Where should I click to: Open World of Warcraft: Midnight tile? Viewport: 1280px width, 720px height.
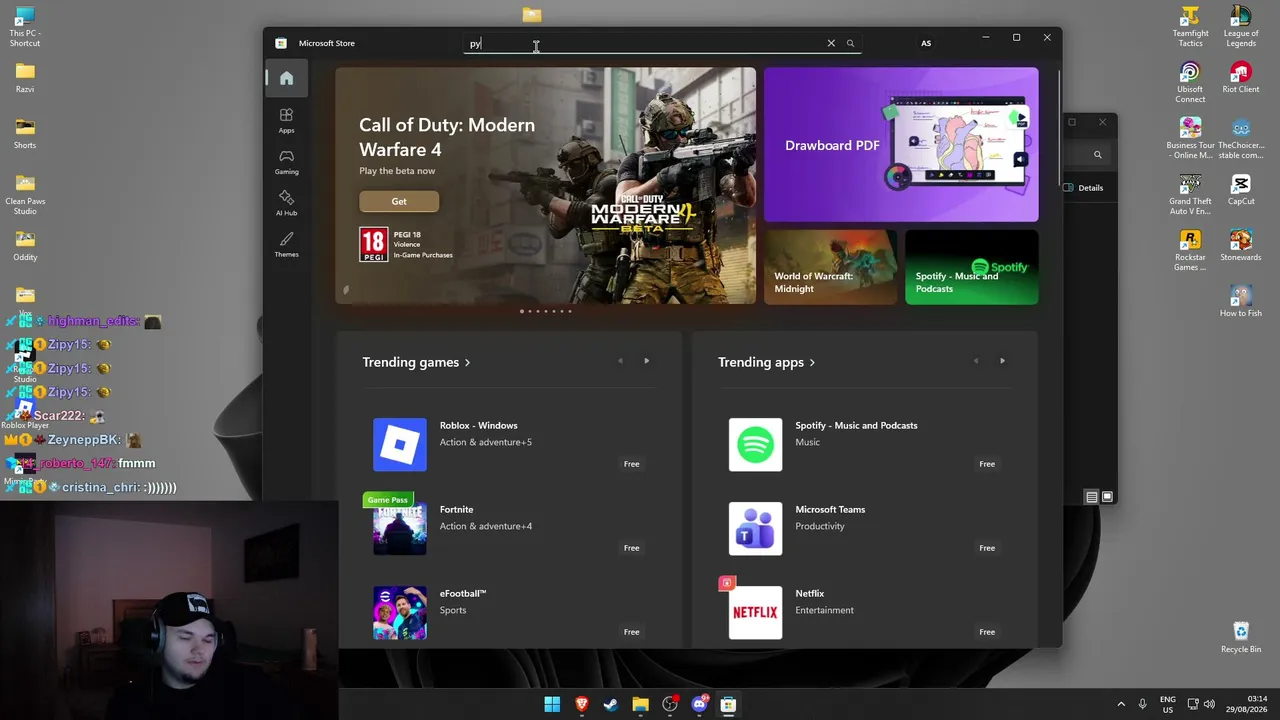click(x=831, y=267)
